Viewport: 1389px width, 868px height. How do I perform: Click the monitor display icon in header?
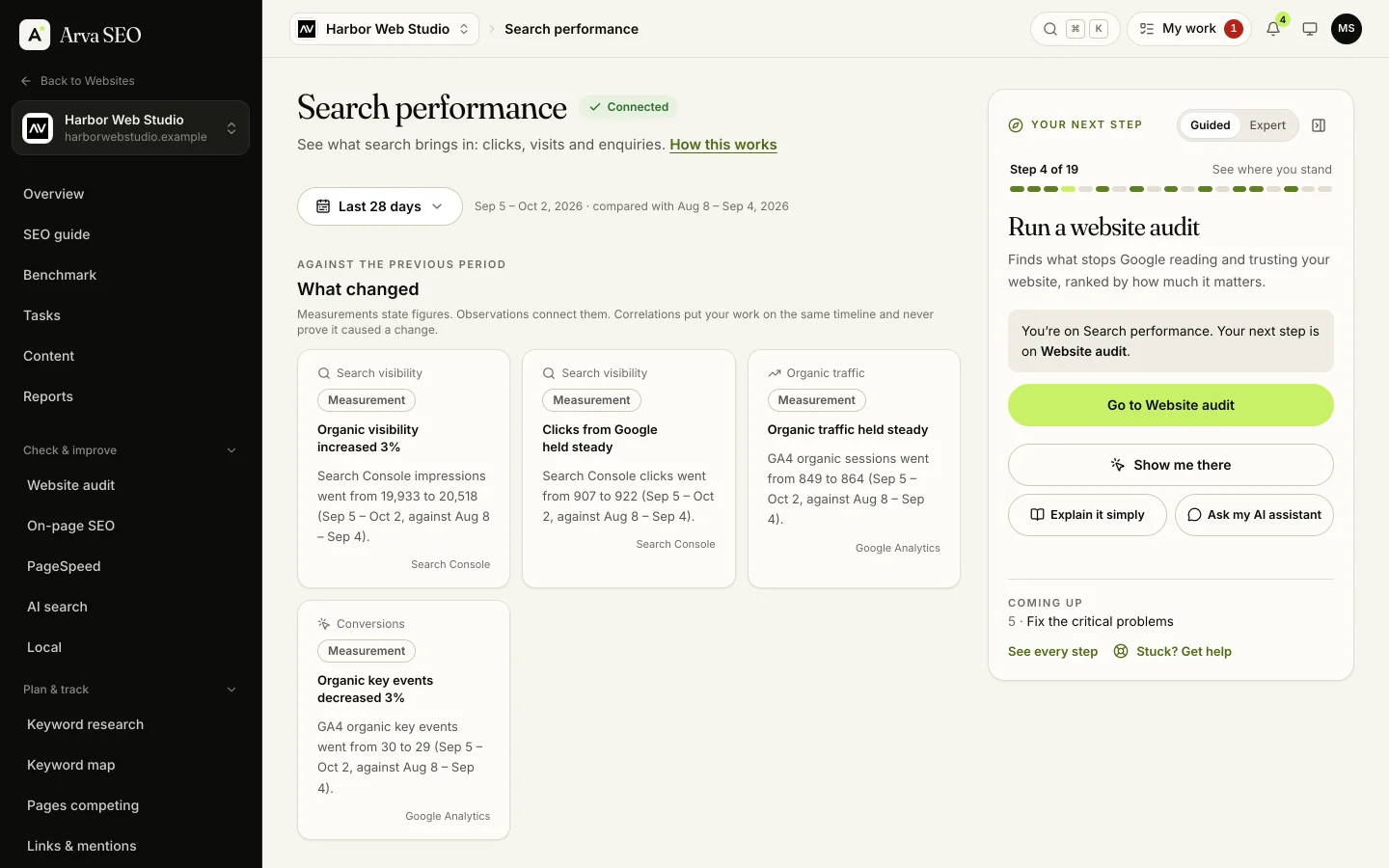[x=1310, y=29]
